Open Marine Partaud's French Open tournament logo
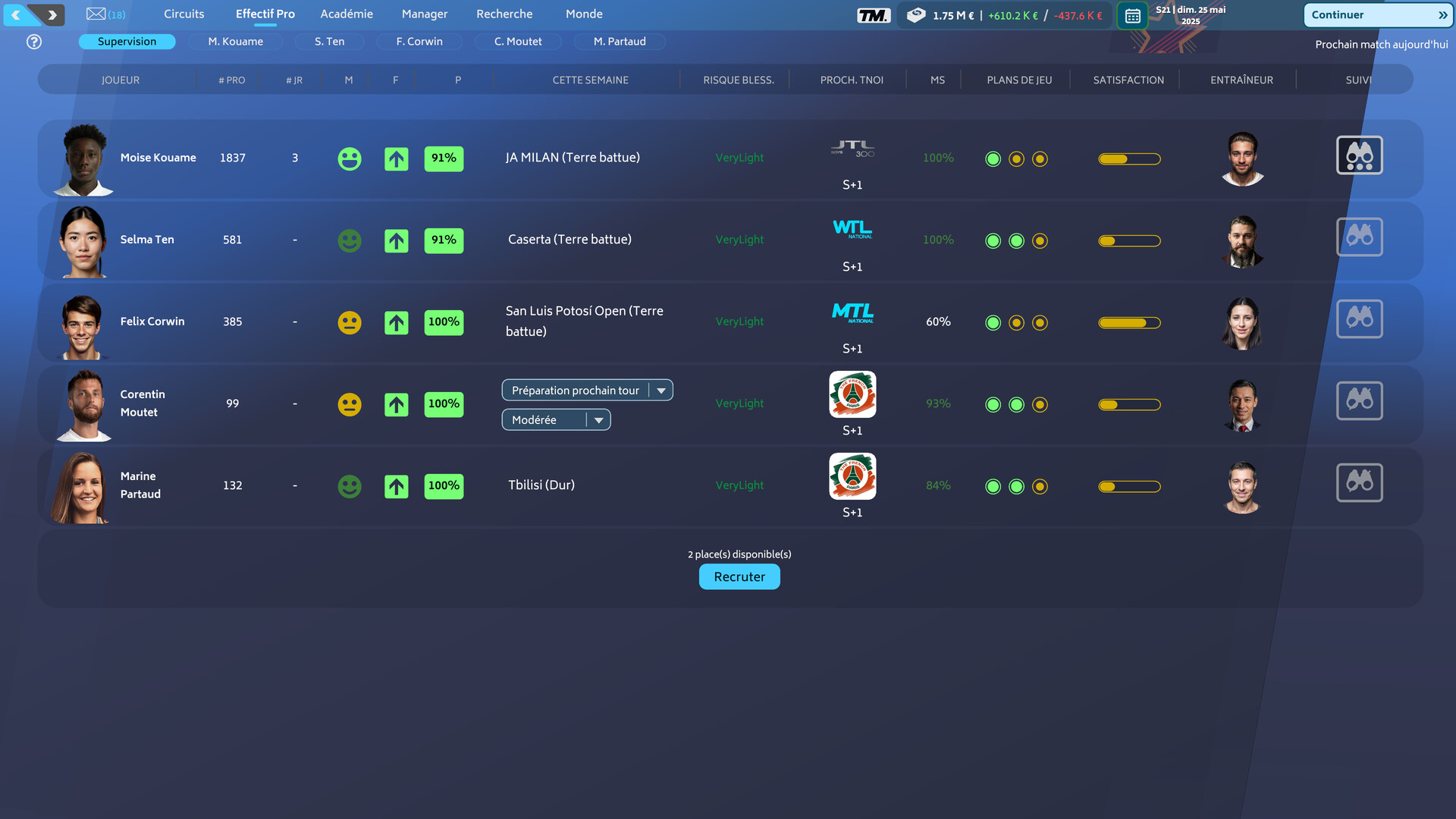This screenshot has width=1456, height=819. coord(852,476)
